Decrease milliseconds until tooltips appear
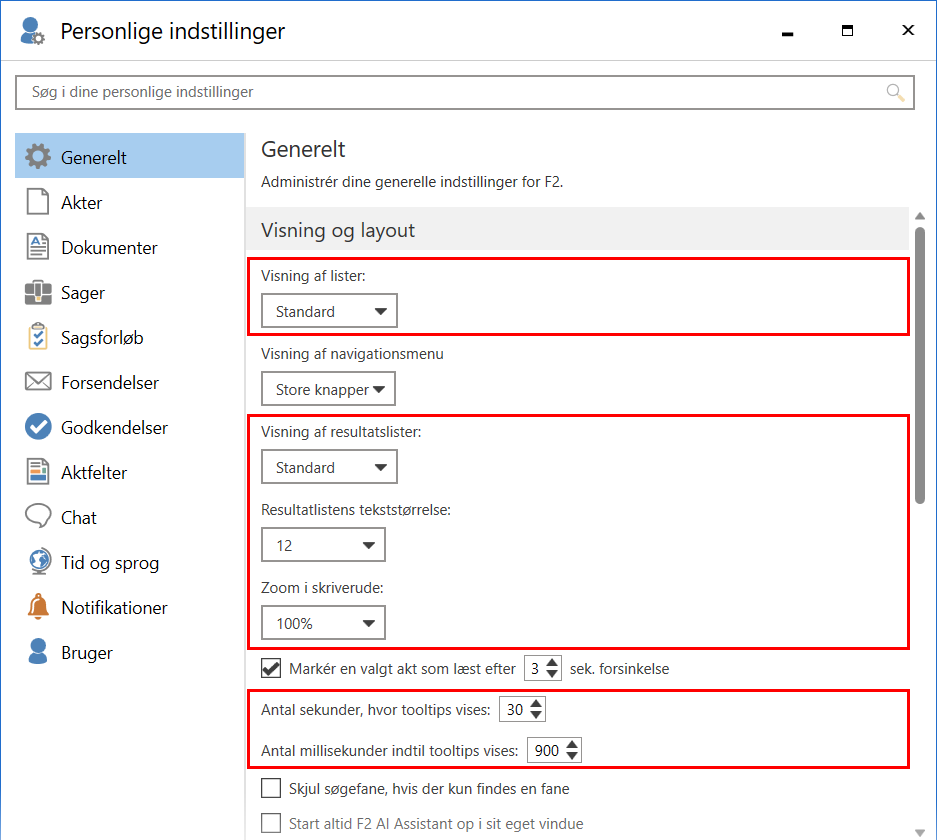The height and width of the screenshot is (840, 937). tap(572, 756)
